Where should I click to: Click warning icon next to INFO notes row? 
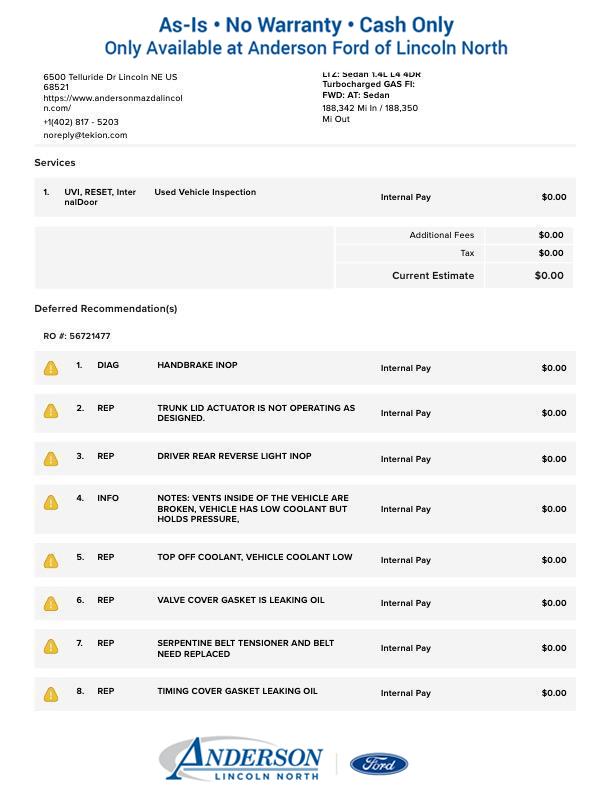tap(51, 502)
